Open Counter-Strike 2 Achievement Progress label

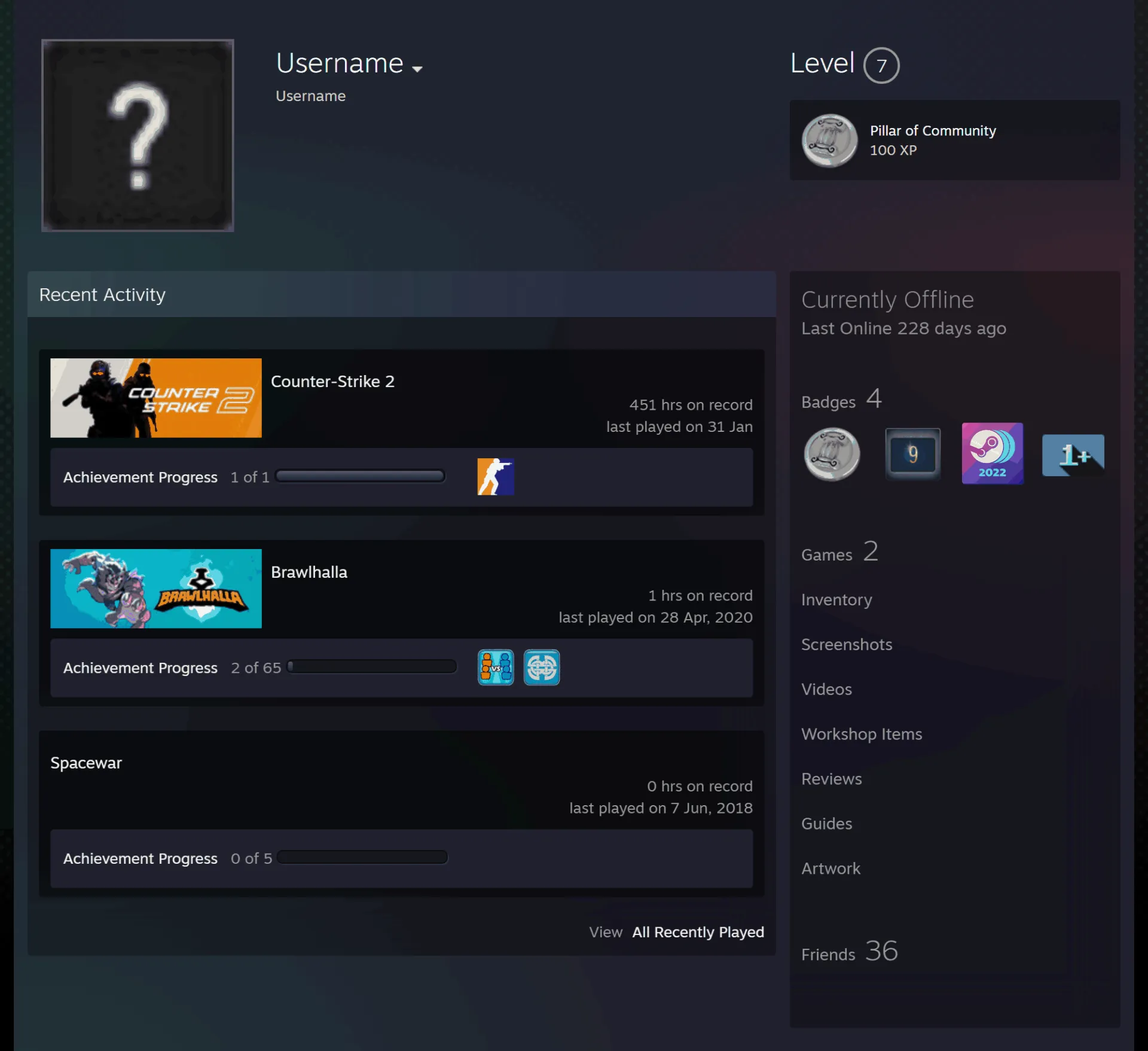click(141, 477)
